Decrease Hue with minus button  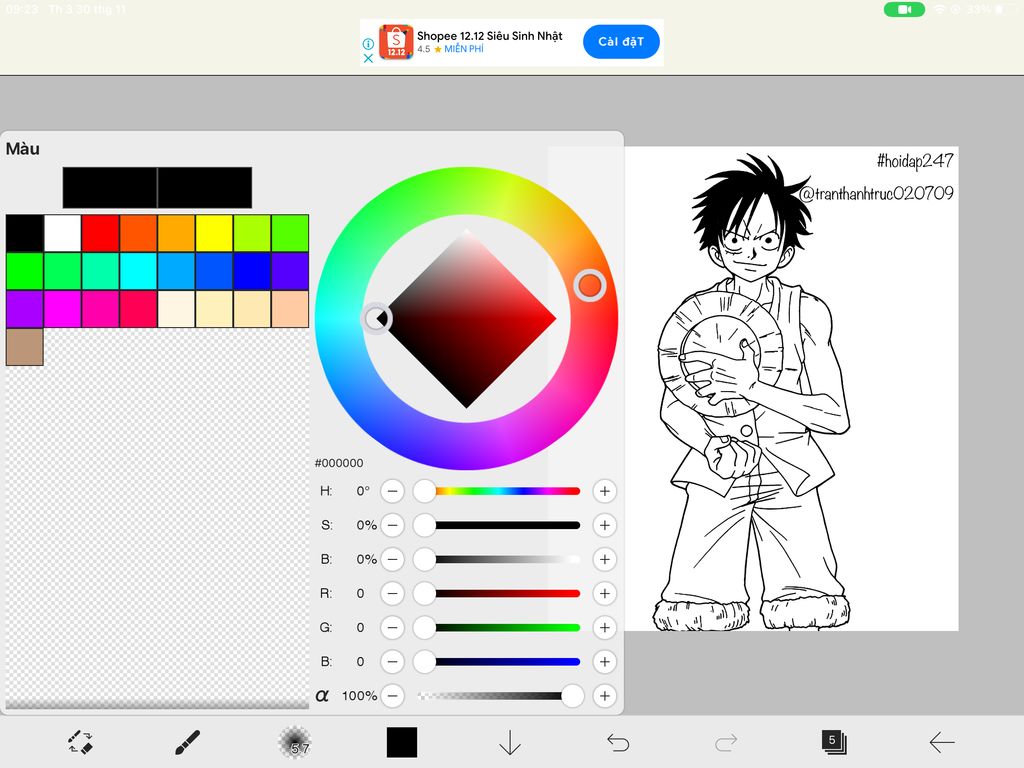tap(392, 491)
